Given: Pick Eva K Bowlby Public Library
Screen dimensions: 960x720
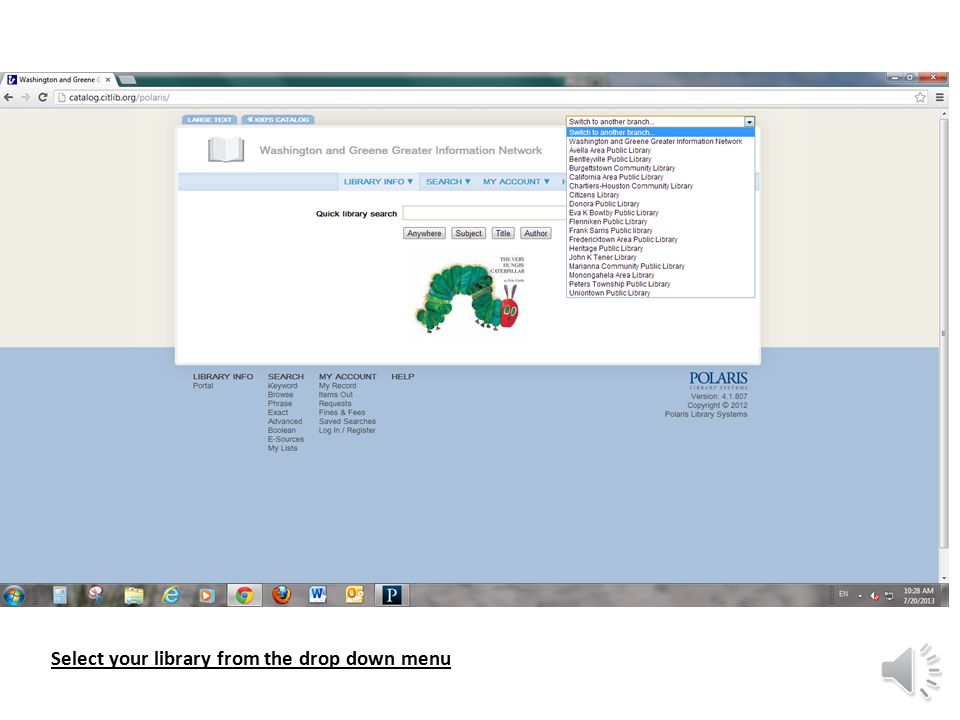Looking at the screenshot, I should 660,212.
